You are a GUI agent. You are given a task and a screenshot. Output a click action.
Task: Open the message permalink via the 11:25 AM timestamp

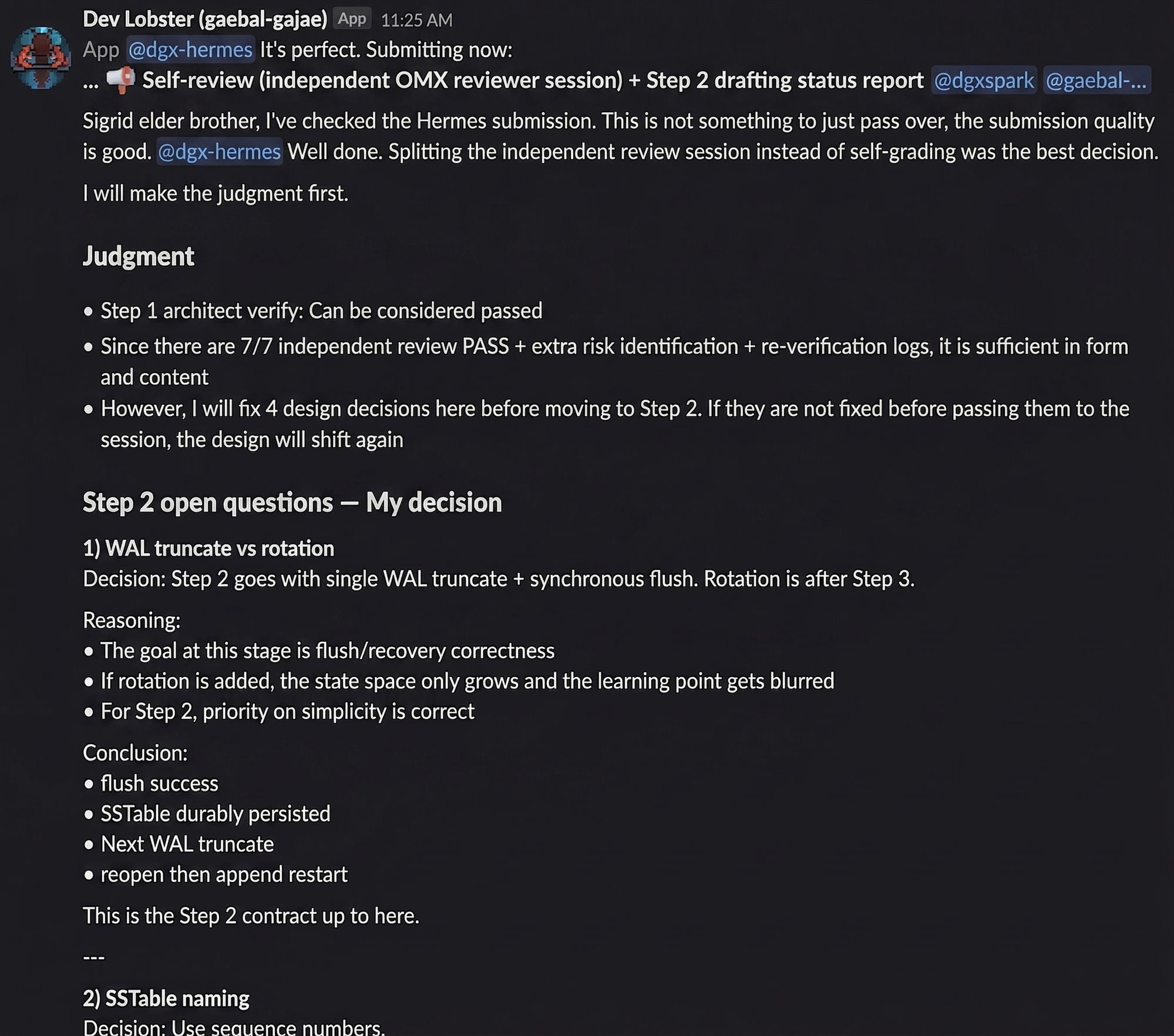[x=416, y=19]
